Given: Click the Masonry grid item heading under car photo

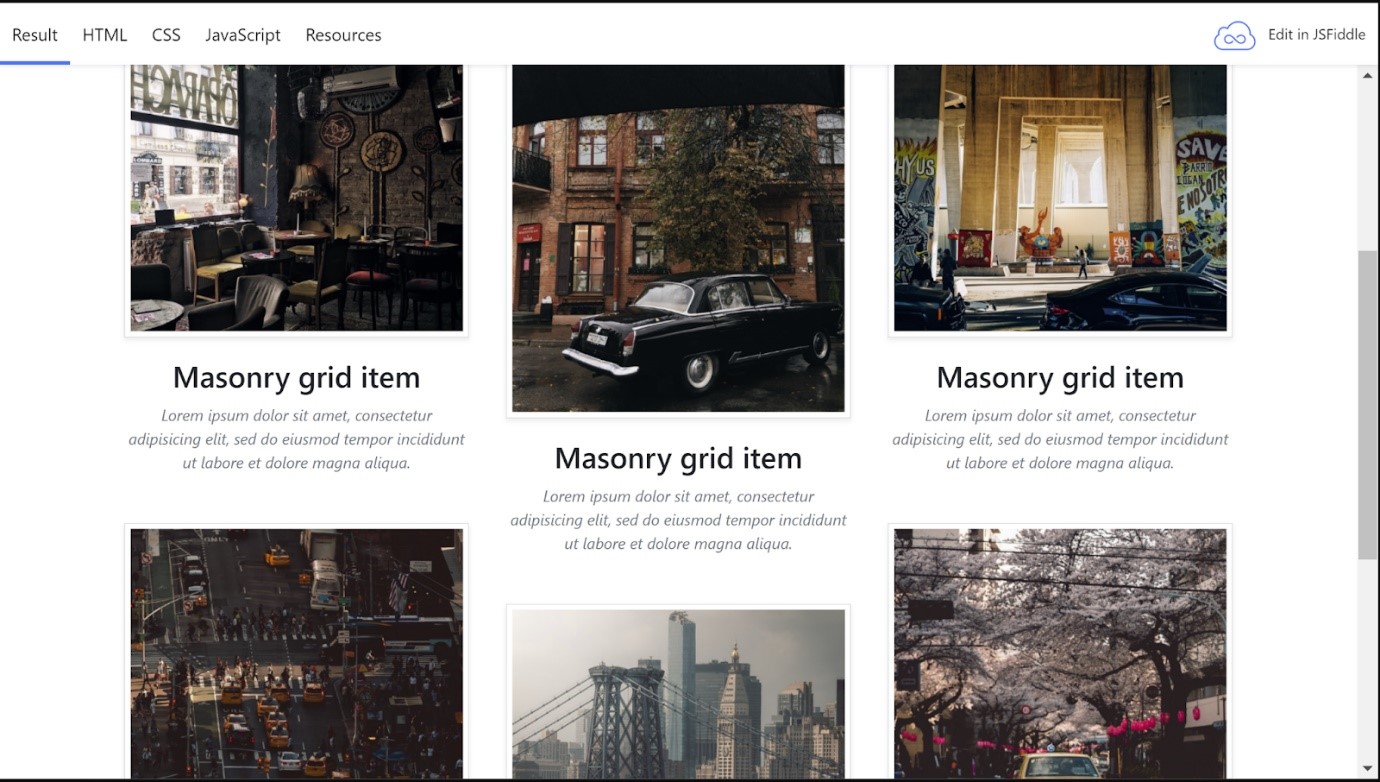Looking at the screenshot, I should point(679,459).
